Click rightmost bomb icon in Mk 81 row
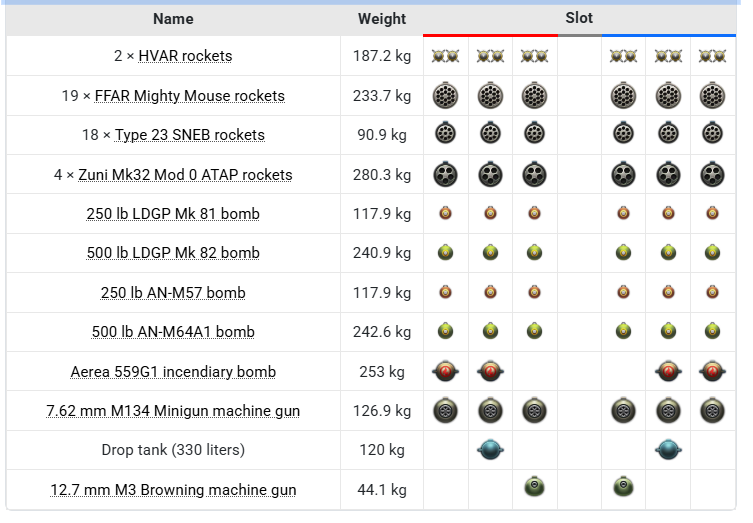Screen dimensions: 753x523 click(x=712, y=213)
